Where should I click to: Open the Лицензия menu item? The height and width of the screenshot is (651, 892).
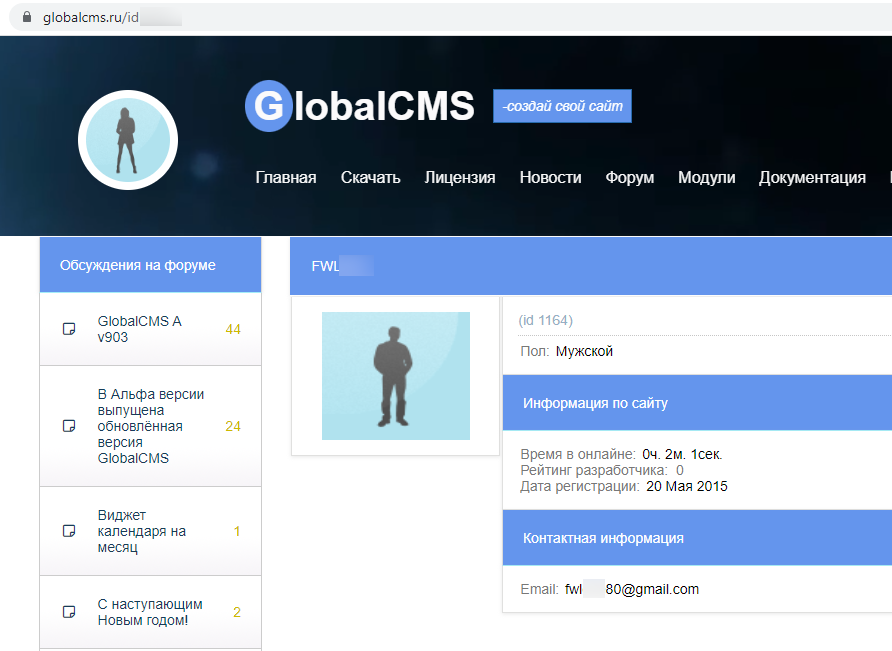[x=460, y=178]
